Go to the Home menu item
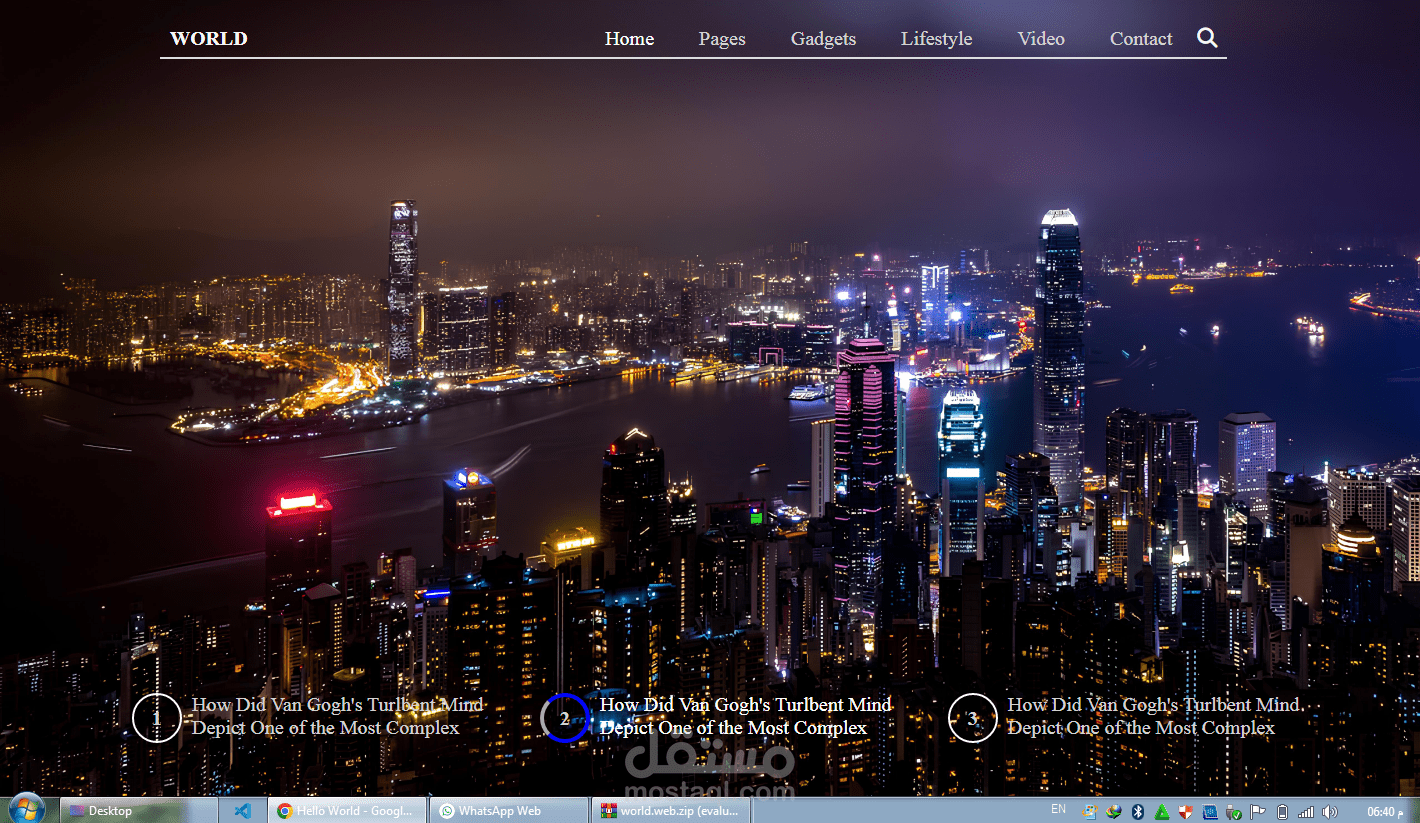The height and width of the screenshot is (823, 1420). 629,39
